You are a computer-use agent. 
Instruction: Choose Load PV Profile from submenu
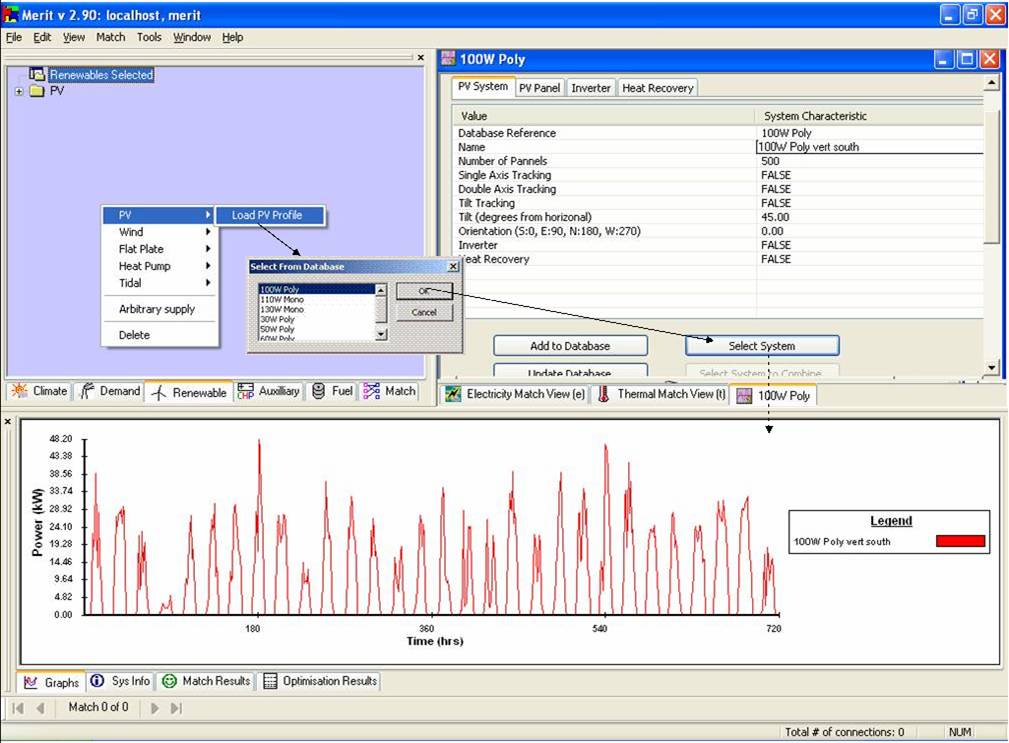[x=266, y=215]
